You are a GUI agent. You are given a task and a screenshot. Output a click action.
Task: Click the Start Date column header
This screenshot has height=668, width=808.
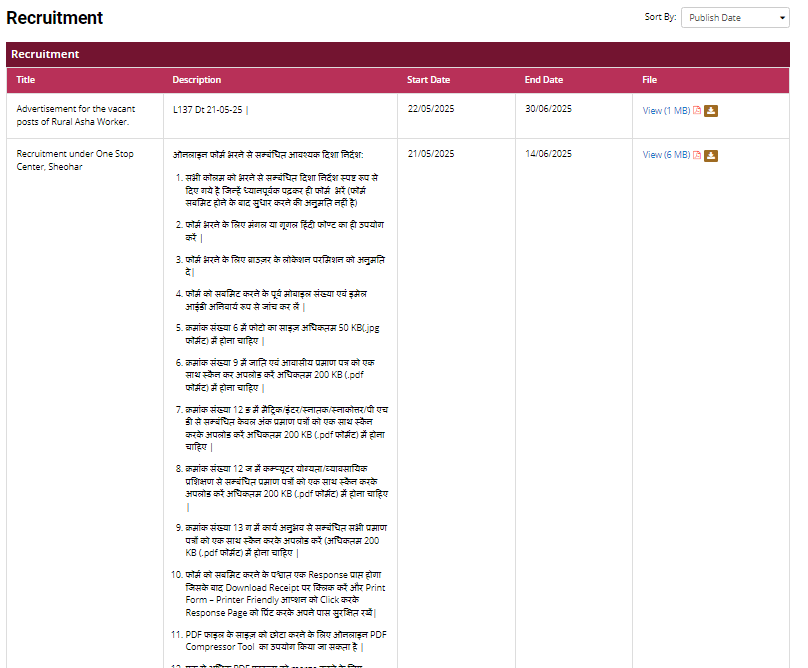428,80
